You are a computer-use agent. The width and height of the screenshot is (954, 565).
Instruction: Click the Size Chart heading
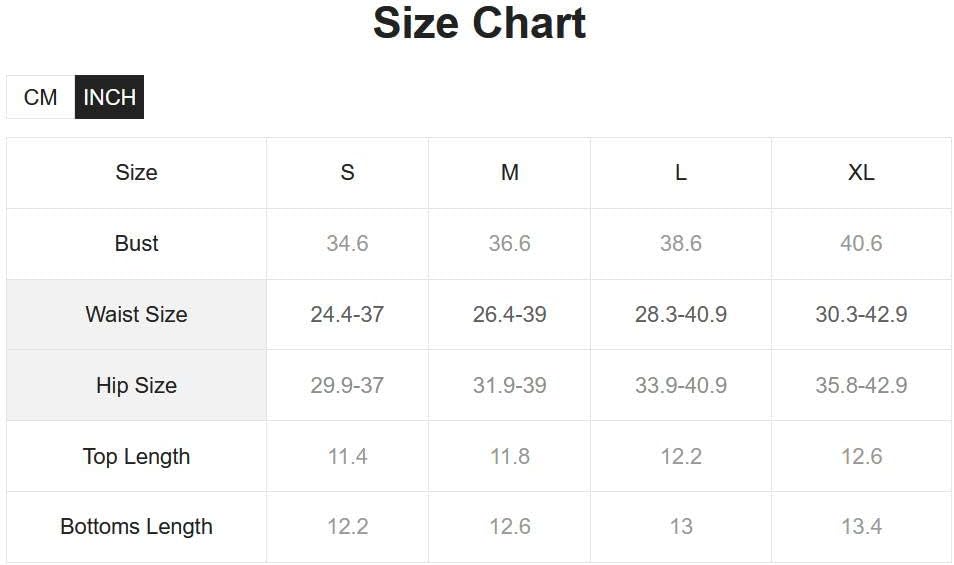[479, 23]
